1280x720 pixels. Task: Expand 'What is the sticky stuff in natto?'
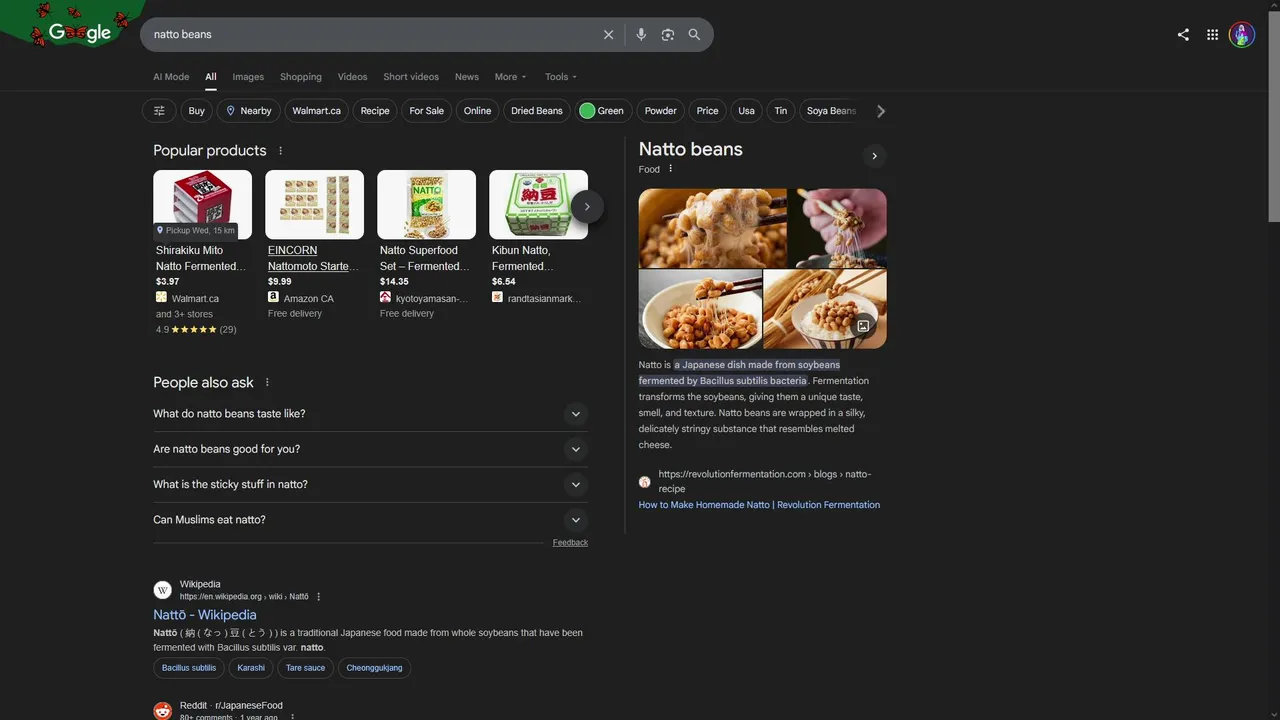[x=370, y=484]
